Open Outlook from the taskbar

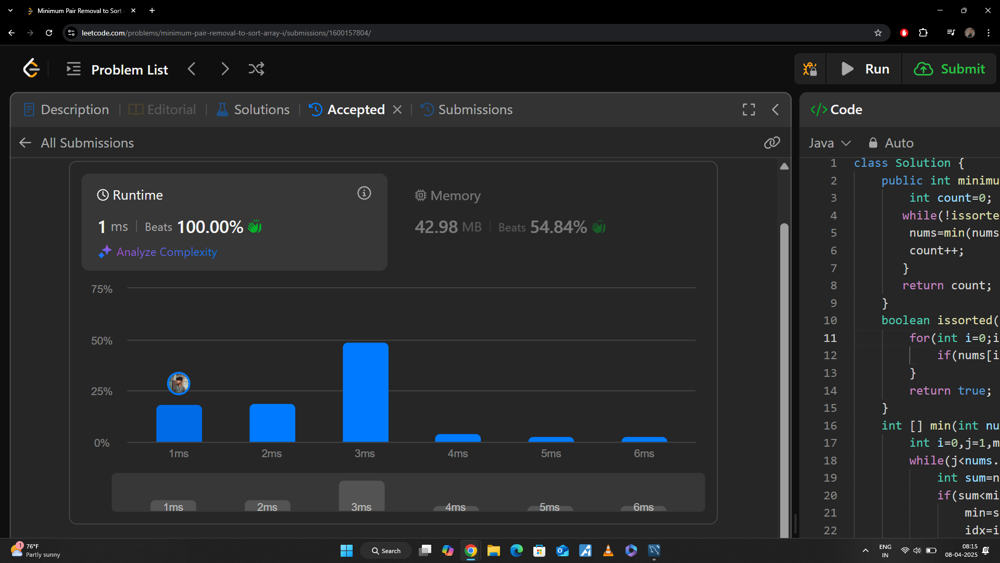click(x=562, y=550)
